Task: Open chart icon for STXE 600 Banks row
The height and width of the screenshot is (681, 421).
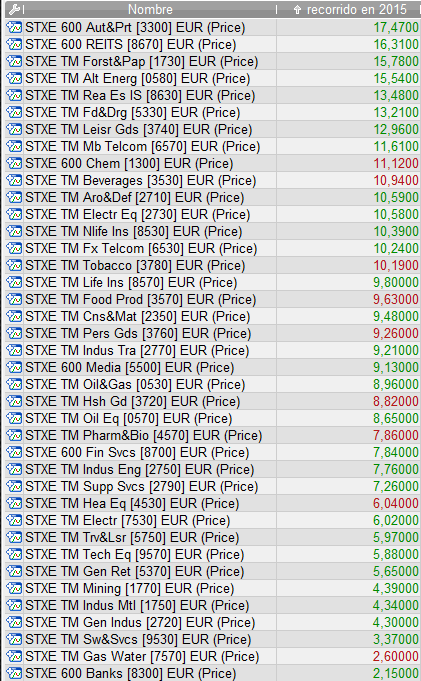Action: [x=14, y=674]
